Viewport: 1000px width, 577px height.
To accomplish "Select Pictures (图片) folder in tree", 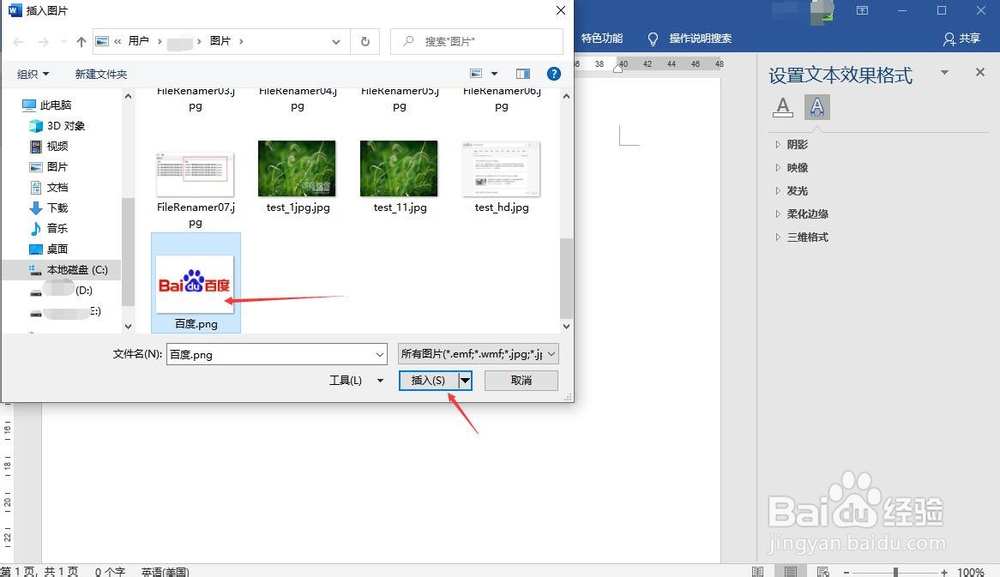I will pos(49,166).
